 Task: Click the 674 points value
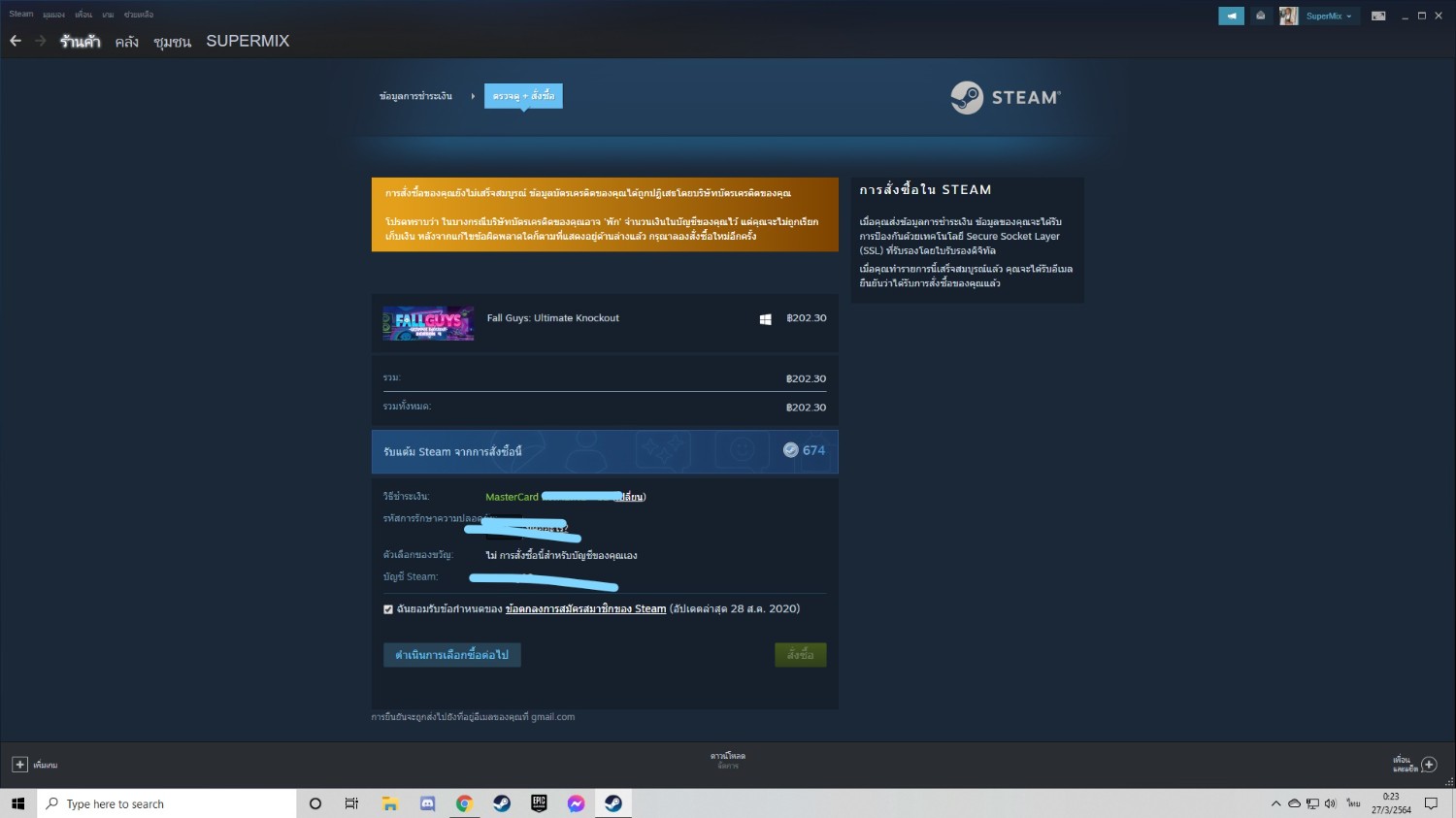coord(813,450)
